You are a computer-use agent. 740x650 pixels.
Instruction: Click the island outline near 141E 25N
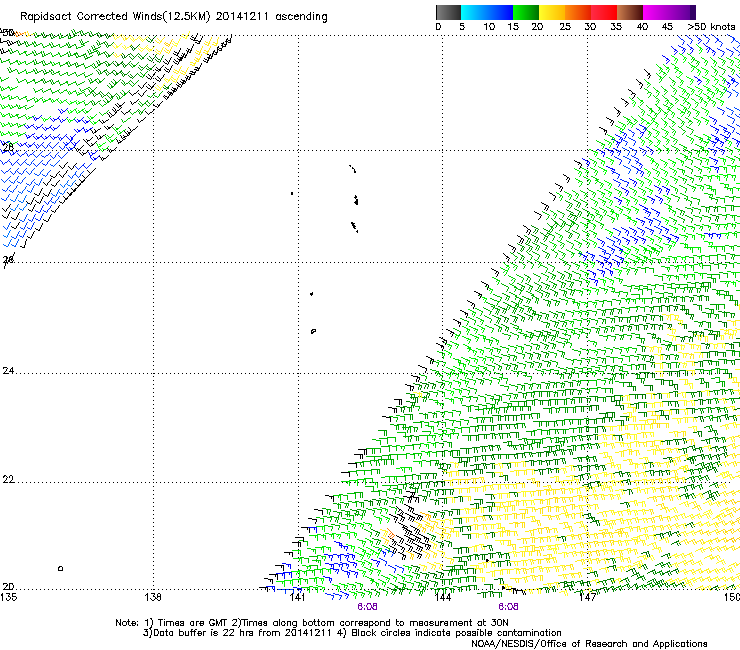tap(313, 331)
